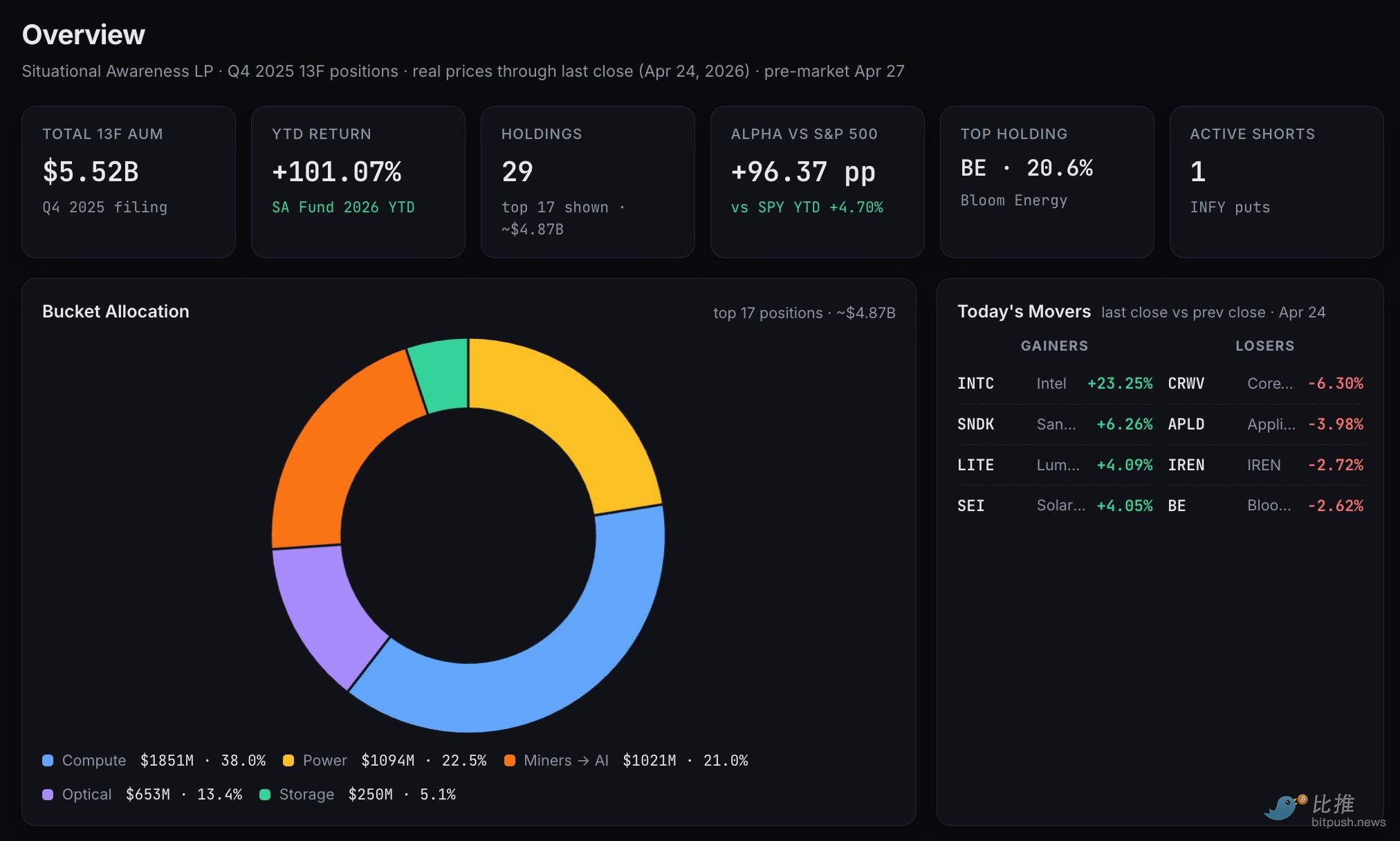Screen dimensions: 1400x841
Task: Click the "$1021M · 21.0%" Miners legend value
Action: (685, 761)
